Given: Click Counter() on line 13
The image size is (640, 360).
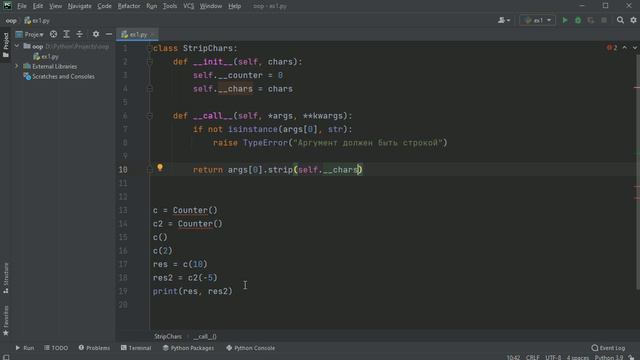Looking at the screenshot, I should coord(195,210).
